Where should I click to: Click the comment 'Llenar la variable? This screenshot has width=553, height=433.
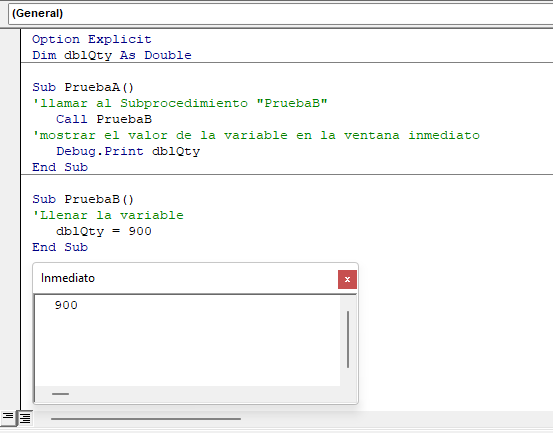click(108, 215)
